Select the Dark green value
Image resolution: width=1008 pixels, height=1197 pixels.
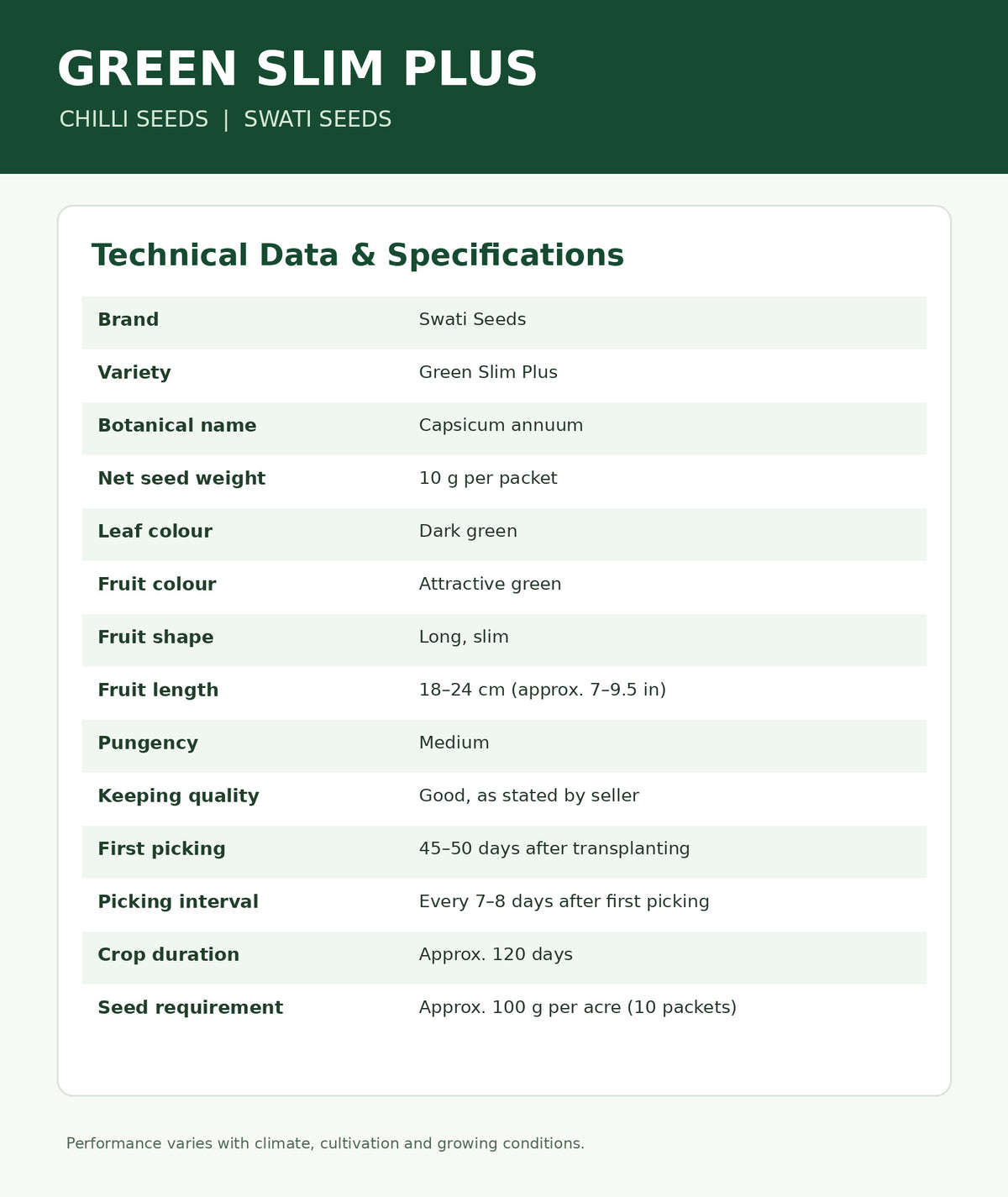(x=468, y=532)
